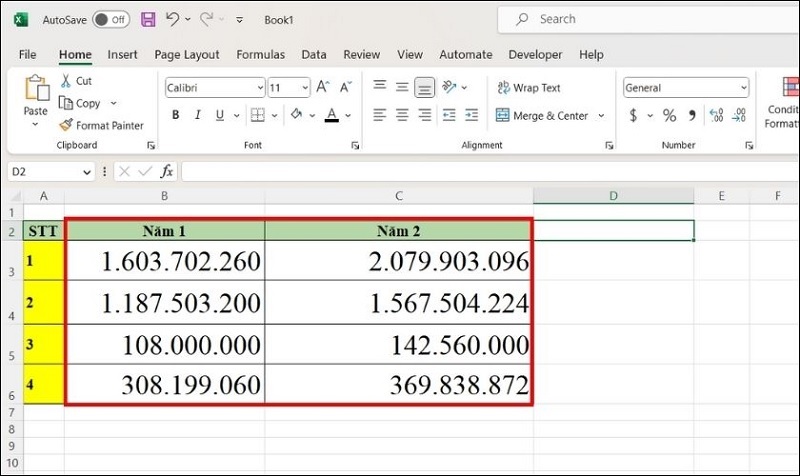Click the Save floppy disk icon

[x=148, y=19]
